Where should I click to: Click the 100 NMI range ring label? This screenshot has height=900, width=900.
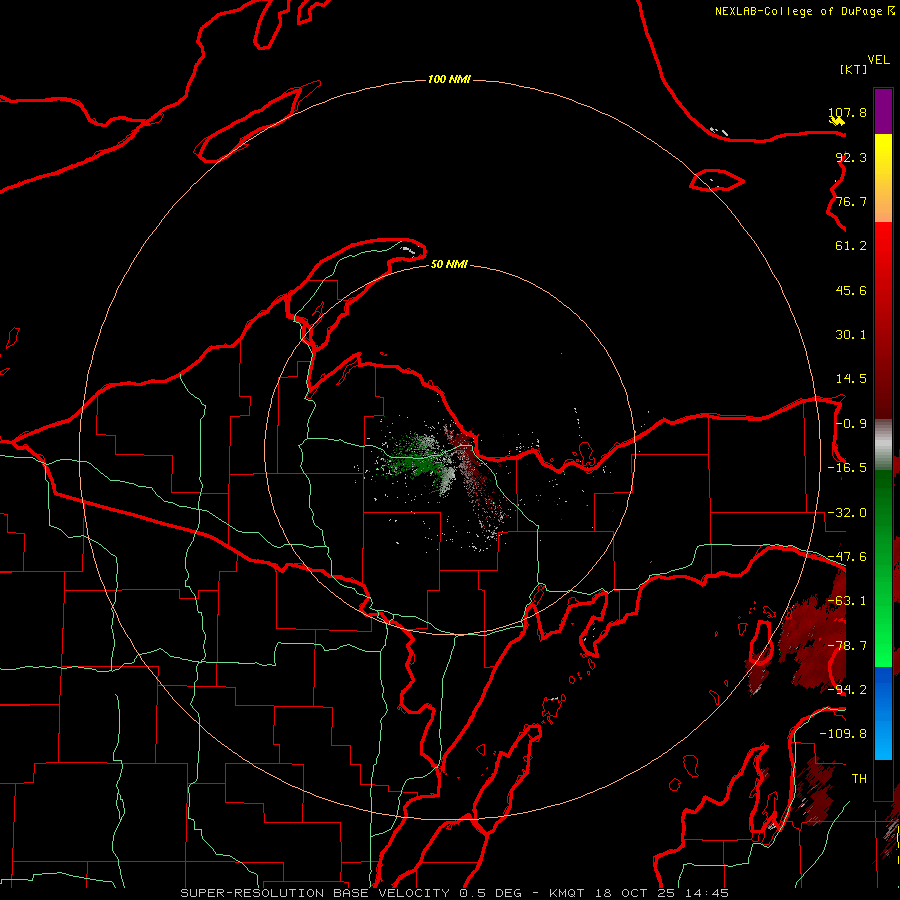(x=449, y=79)
